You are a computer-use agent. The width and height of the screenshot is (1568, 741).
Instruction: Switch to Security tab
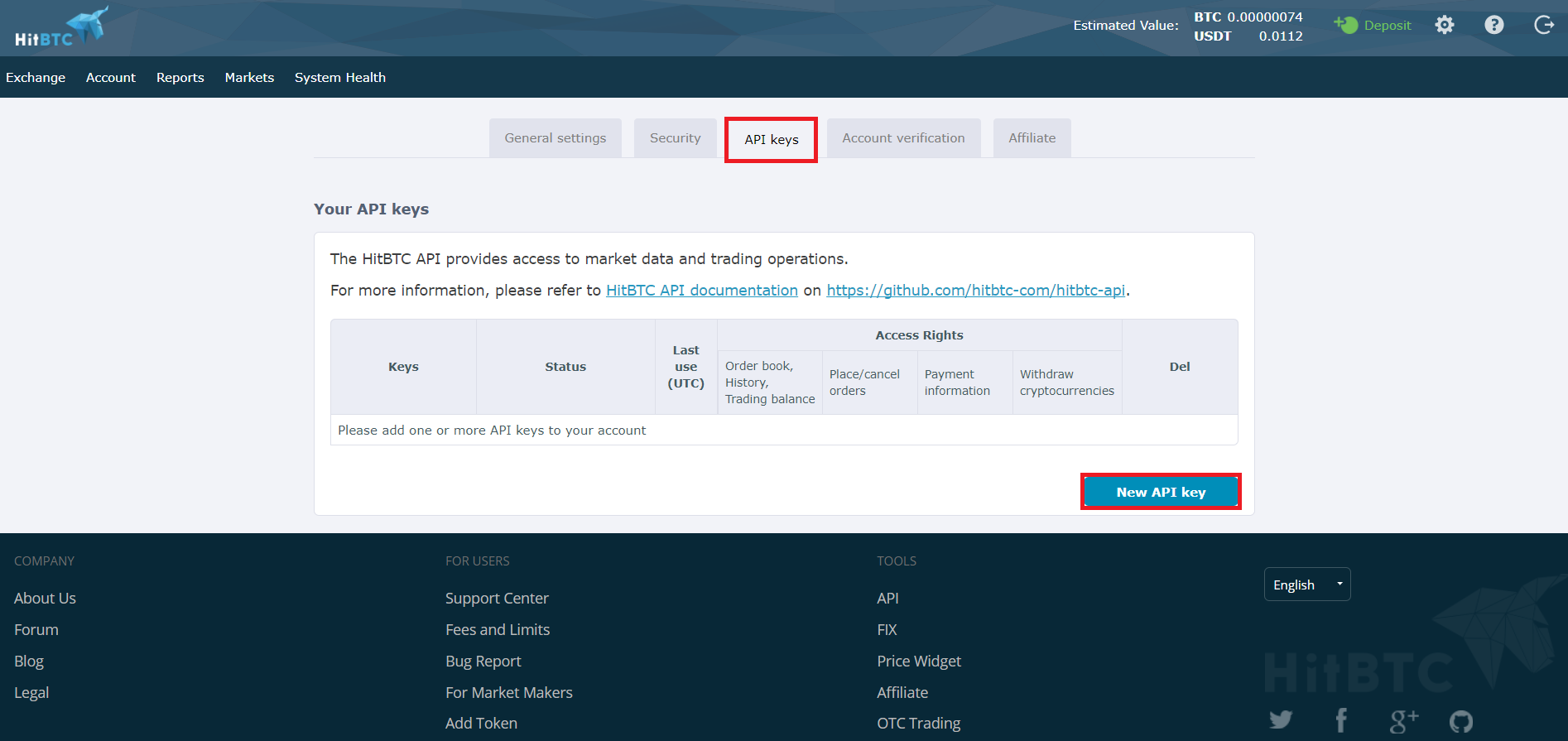[676, 138]
